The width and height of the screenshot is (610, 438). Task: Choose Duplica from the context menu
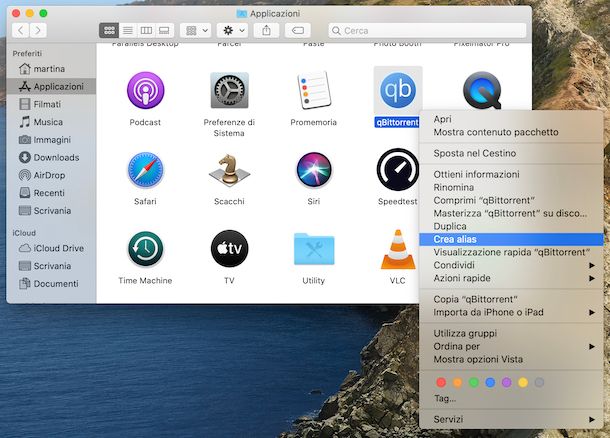click(511, 226)
